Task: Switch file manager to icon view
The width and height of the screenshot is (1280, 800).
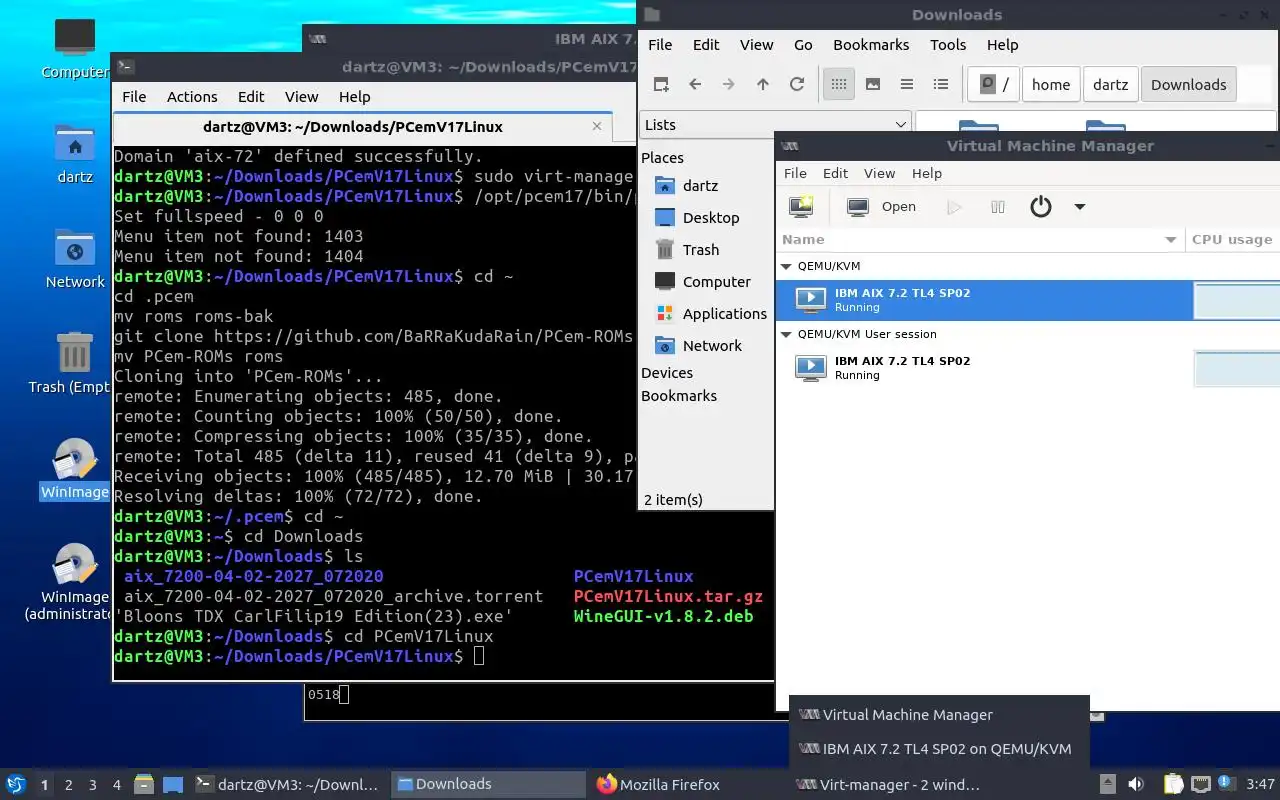Action: tap(839, 85)
